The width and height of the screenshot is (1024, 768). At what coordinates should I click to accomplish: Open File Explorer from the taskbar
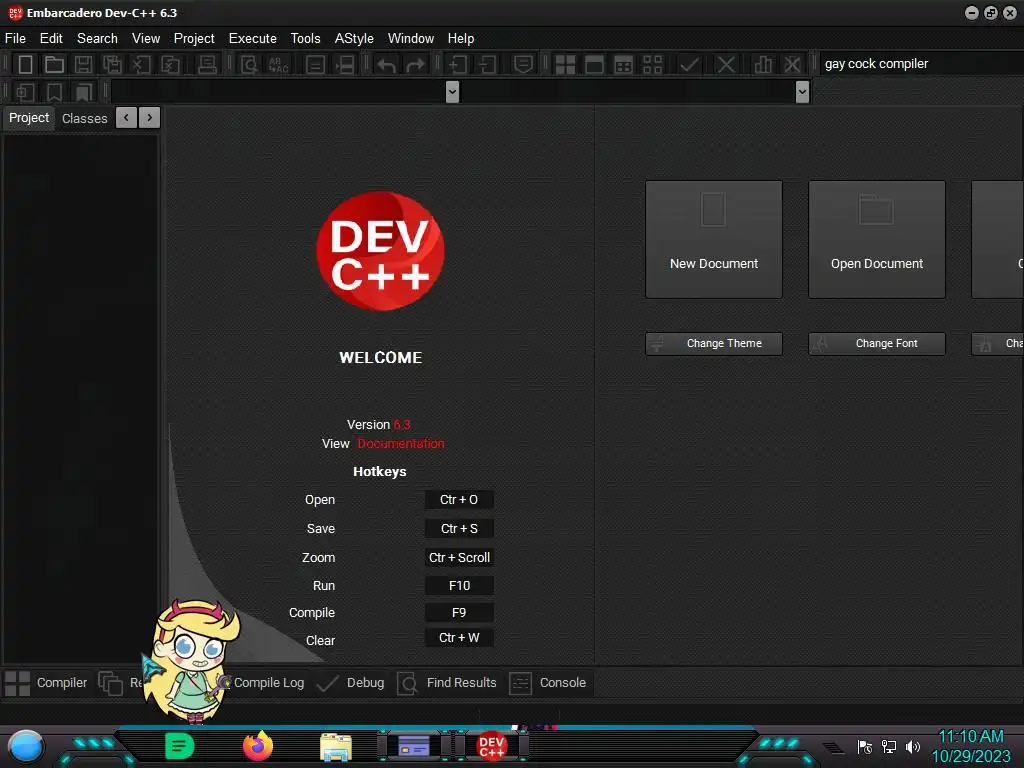pos(336,746)
